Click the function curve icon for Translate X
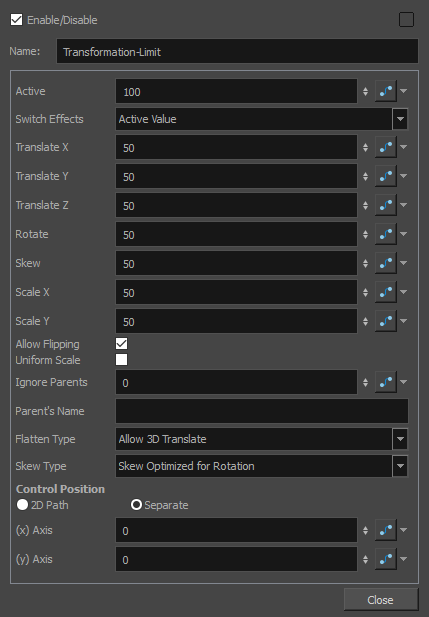 [x=386, y=147]
